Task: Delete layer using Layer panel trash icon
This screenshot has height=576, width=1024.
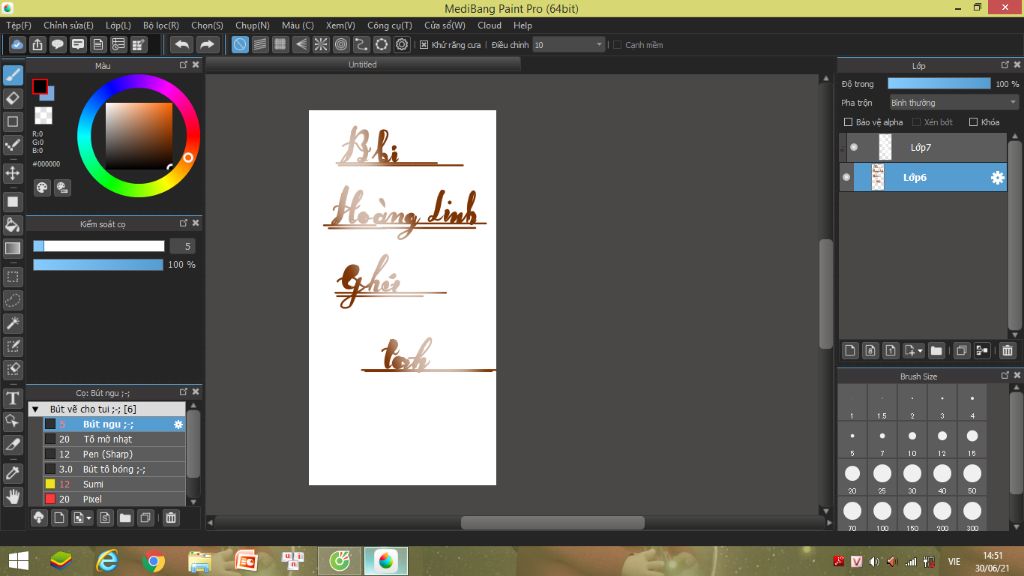Action: (1007, 351)
